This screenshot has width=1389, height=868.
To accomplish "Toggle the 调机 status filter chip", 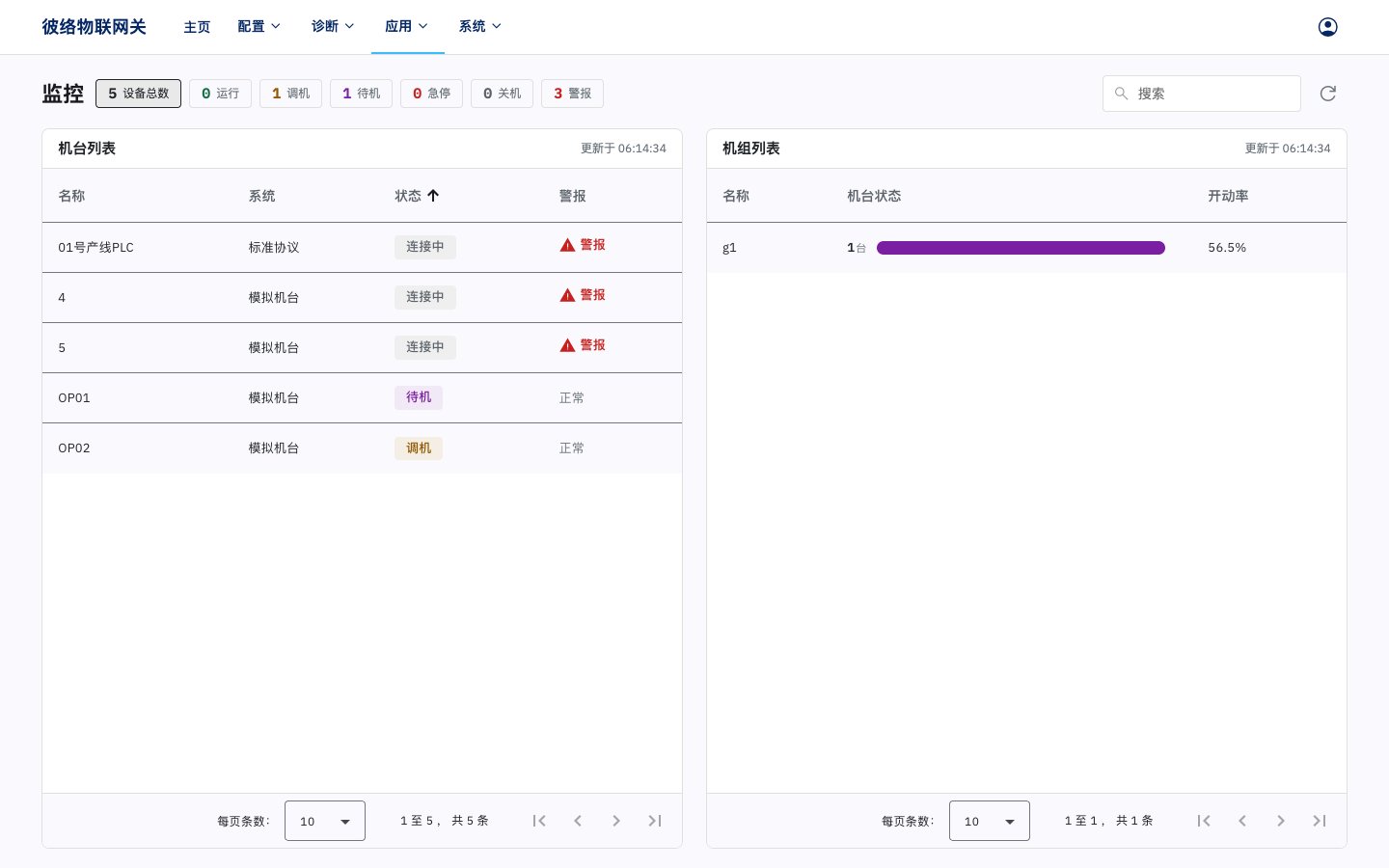I will (x=290, y=94).
